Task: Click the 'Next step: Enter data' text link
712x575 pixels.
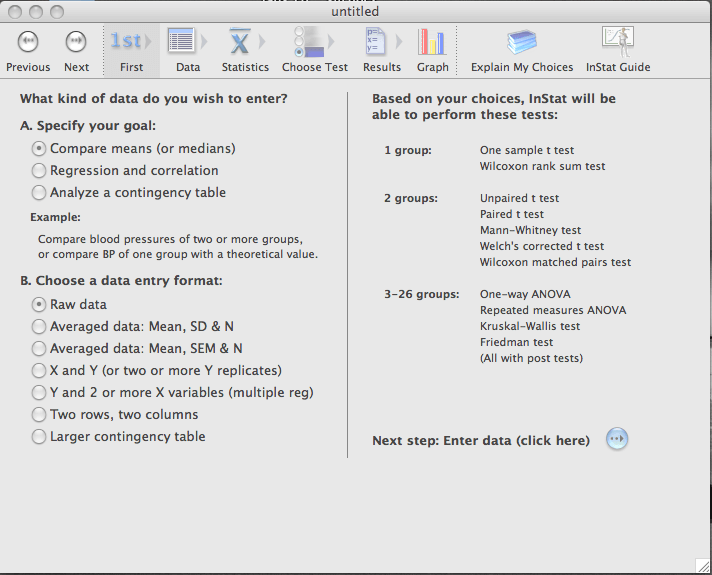Action: coord(480,441)
